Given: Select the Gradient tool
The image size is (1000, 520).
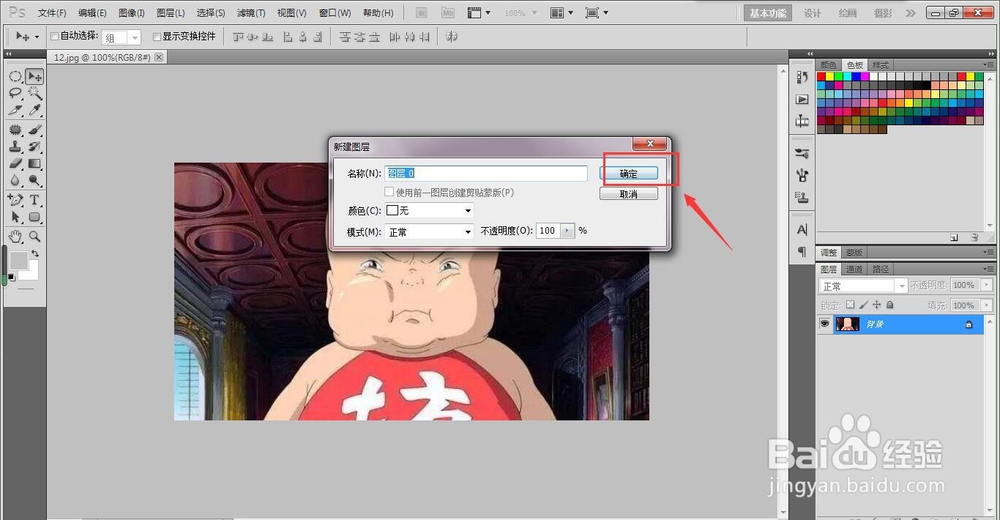Looking at the screenshot, I should (x=34, y=163).
